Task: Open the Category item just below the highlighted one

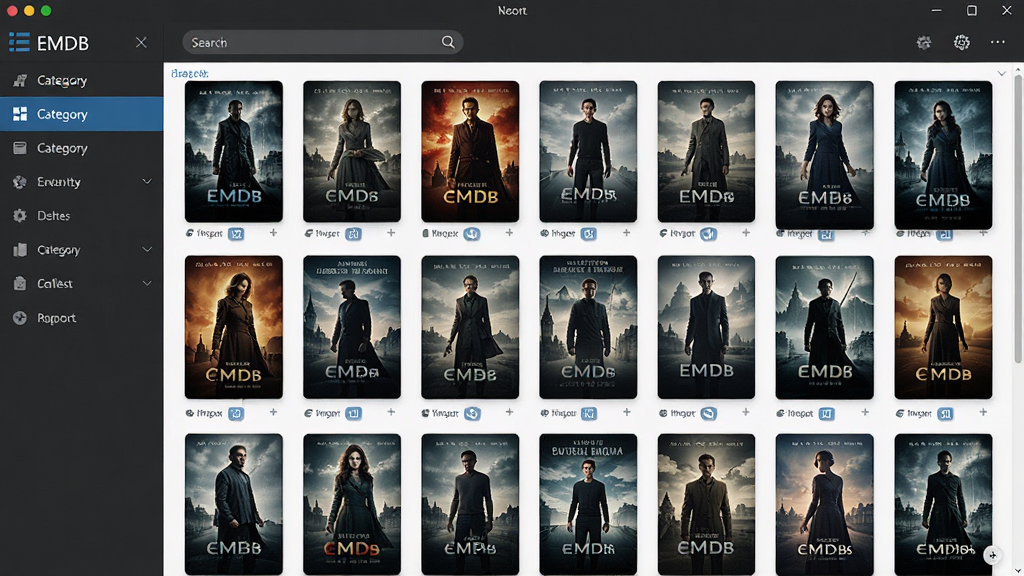Action: pyautogui.click(x=82, y=148)
